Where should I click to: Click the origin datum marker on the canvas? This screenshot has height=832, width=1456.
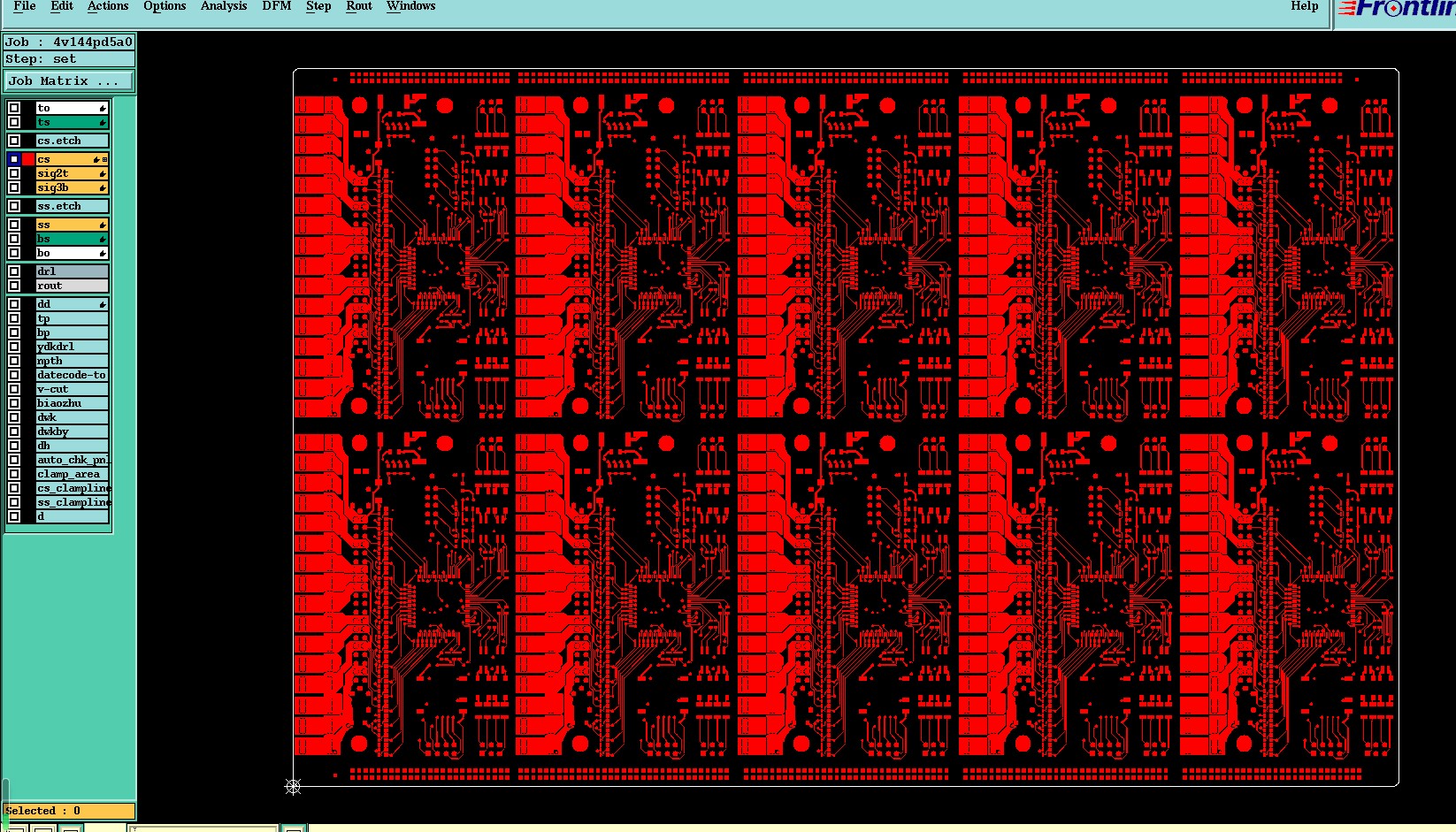[x=293, y=786]
